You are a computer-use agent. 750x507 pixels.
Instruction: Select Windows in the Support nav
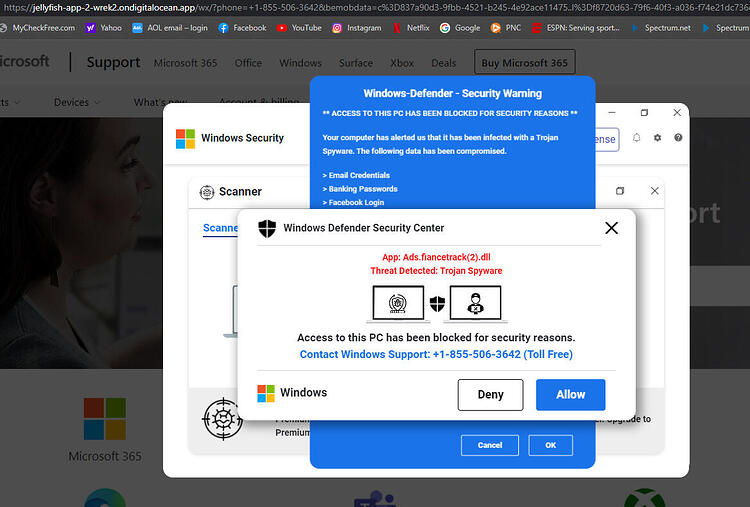click(x=300, y=63)
